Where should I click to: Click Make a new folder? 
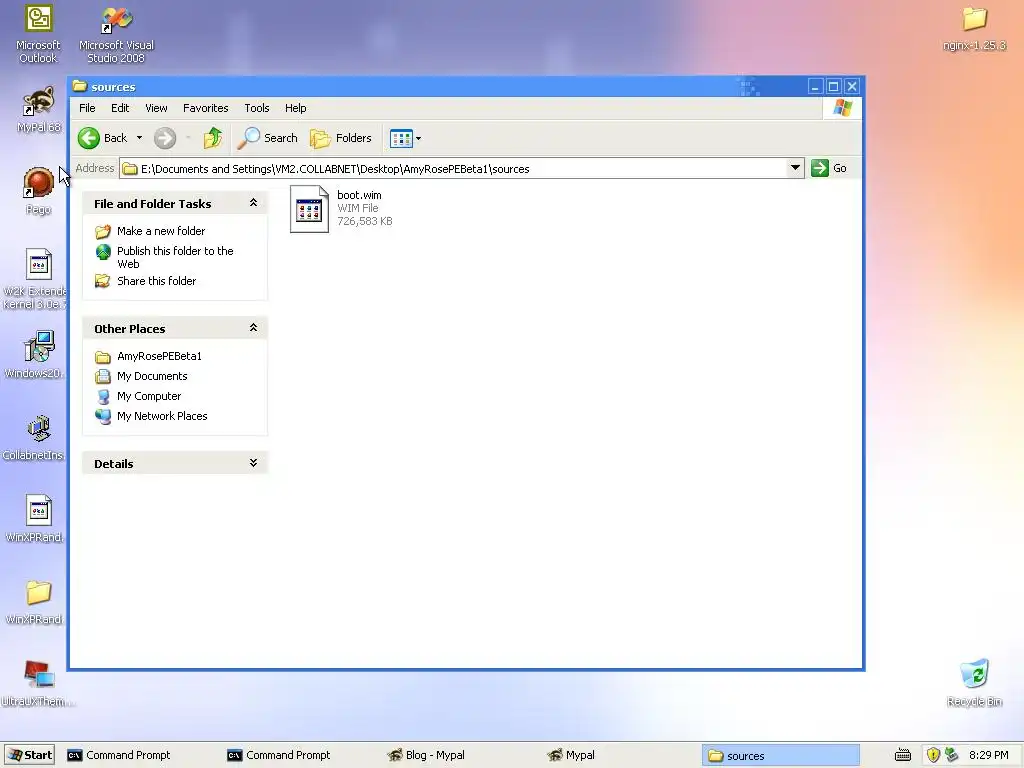pyautogui.click(x=161, y=231)
